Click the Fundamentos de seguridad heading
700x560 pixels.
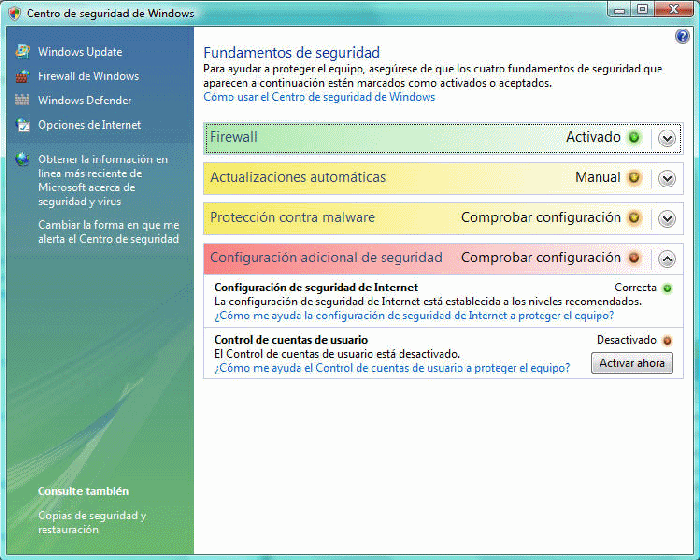click(x=292, y=53)
